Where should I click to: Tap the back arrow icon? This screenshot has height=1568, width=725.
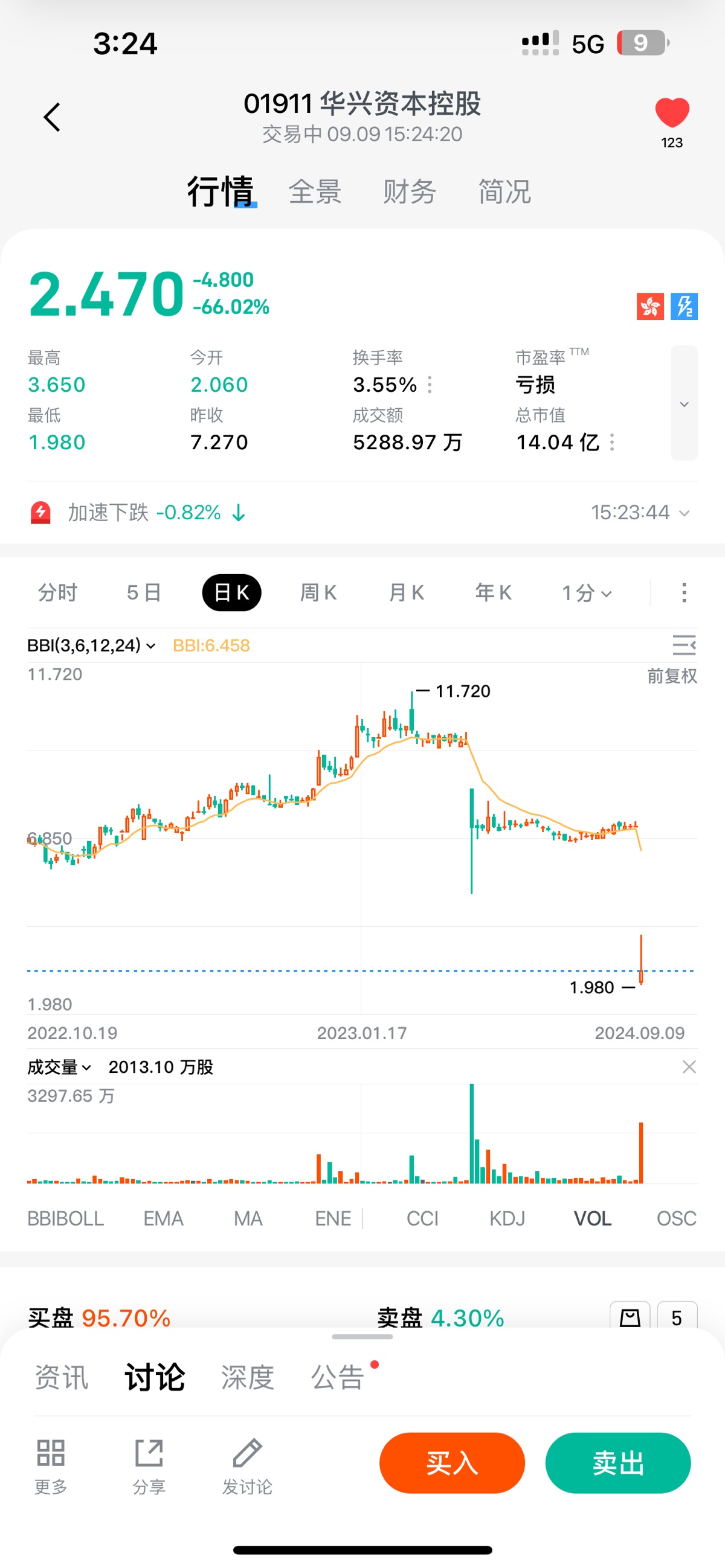click(x=53, y=117)
